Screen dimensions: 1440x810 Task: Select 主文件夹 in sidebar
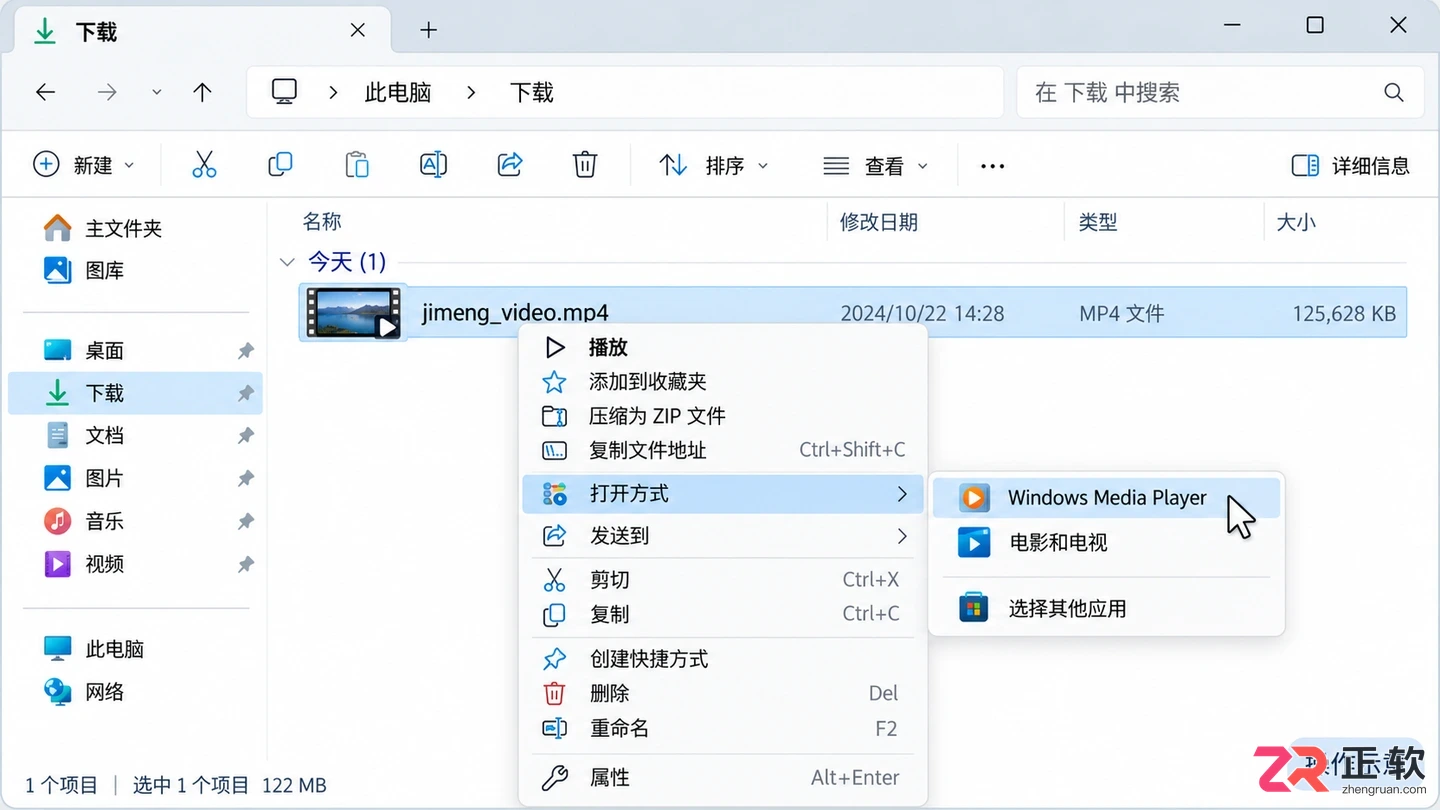pos(135,228)
